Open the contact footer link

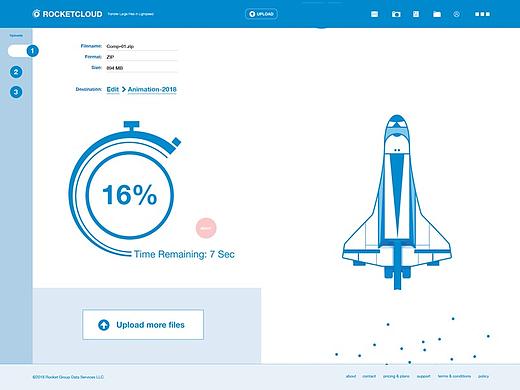pyautogui.click(x=369, y=376)
